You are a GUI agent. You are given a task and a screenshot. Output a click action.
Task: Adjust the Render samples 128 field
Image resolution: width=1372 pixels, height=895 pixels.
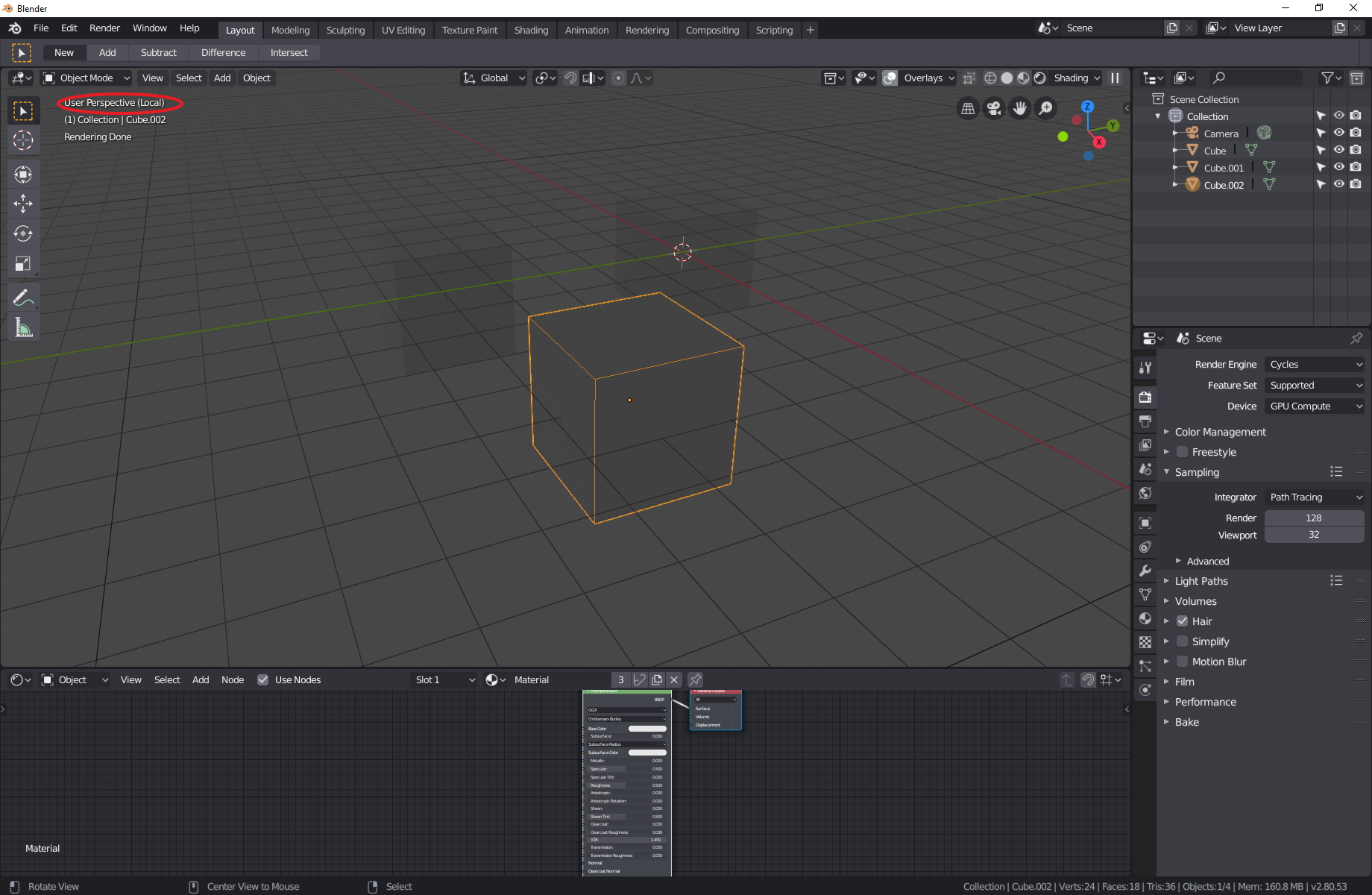pos(1314,518)
